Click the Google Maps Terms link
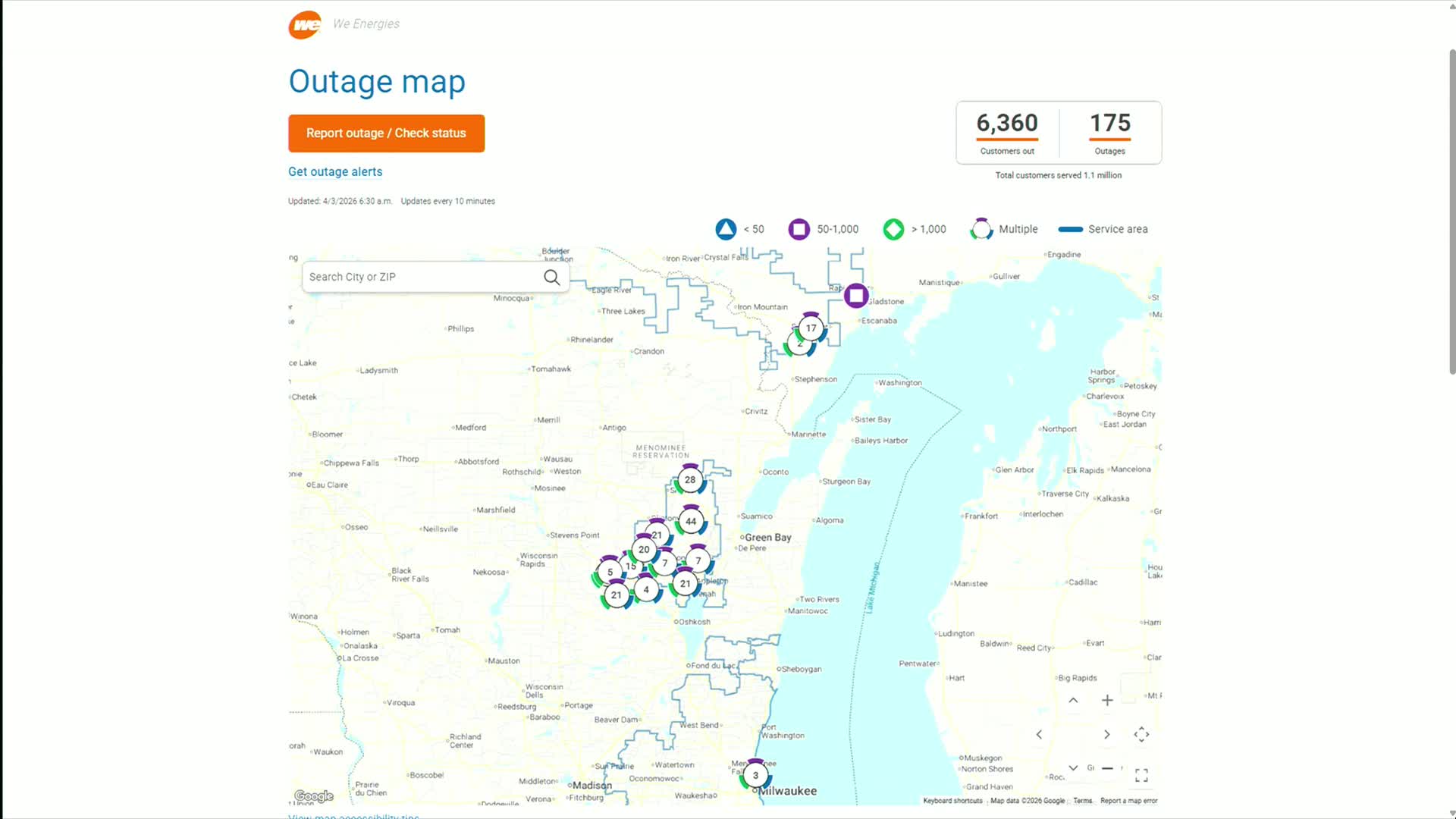 pyautogui.click(x=1083, y=801)
